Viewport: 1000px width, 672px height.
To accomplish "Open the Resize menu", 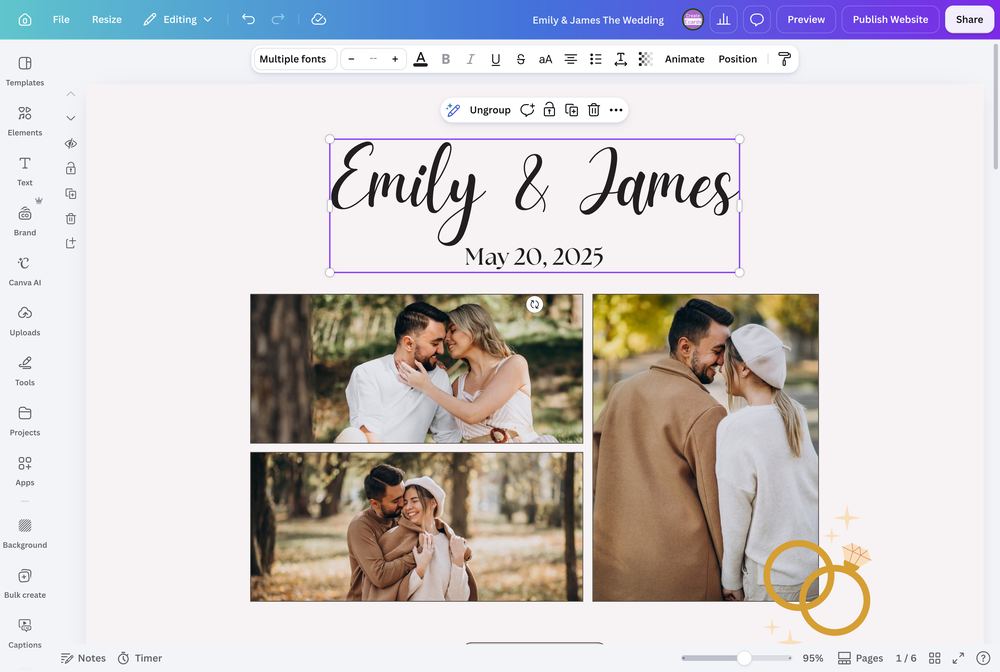I will click(x=107, y=20).
